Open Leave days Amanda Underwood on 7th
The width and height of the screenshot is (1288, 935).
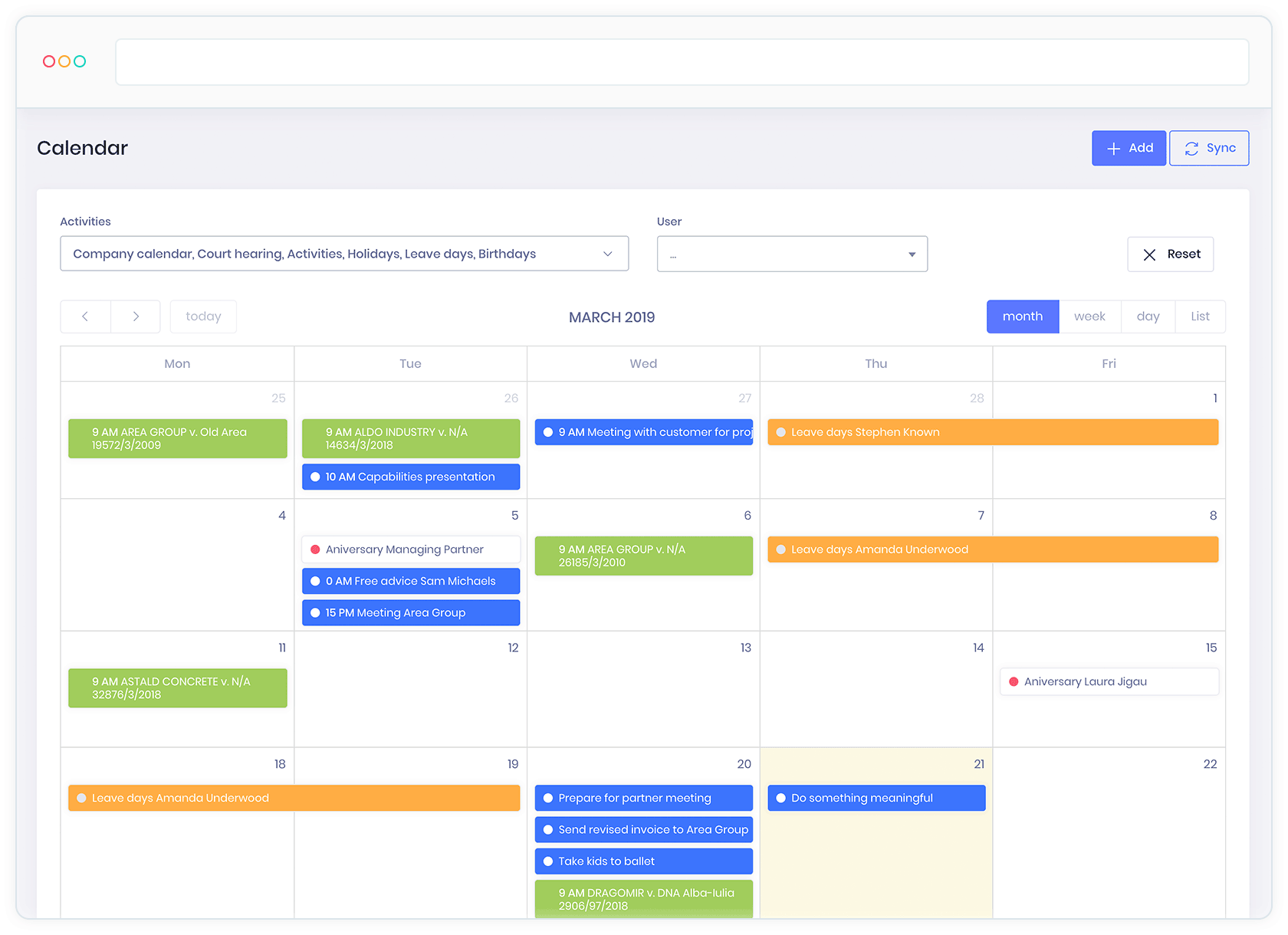click(x=993, y=550)
